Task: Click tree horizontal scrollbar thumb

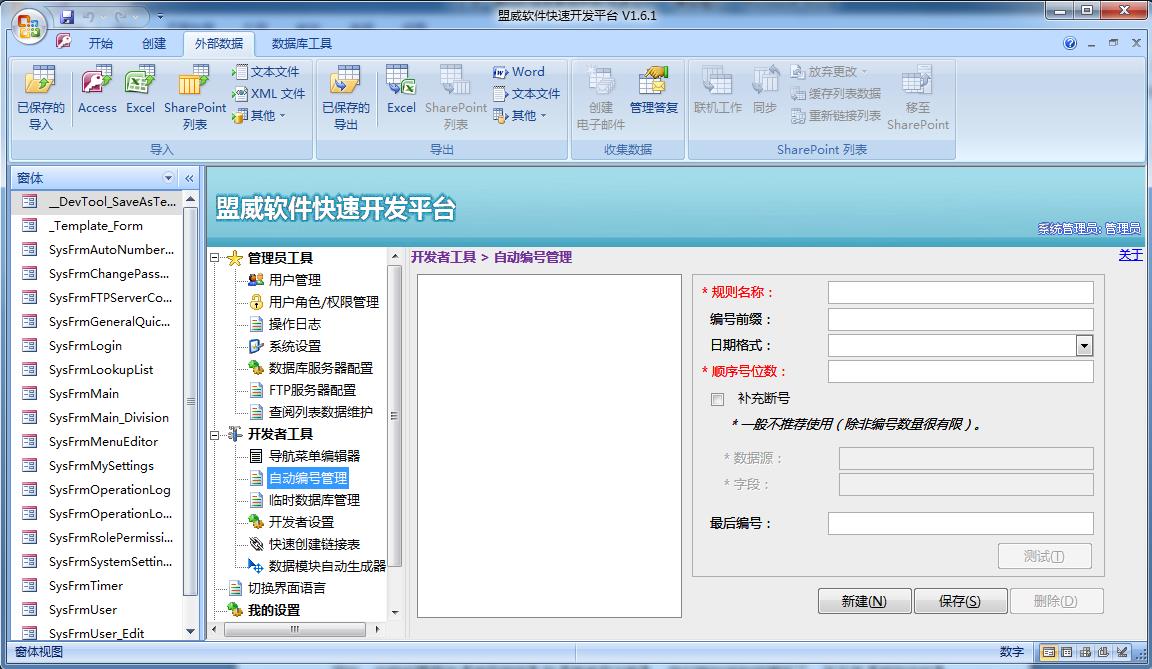Action: tap(295, 629)
